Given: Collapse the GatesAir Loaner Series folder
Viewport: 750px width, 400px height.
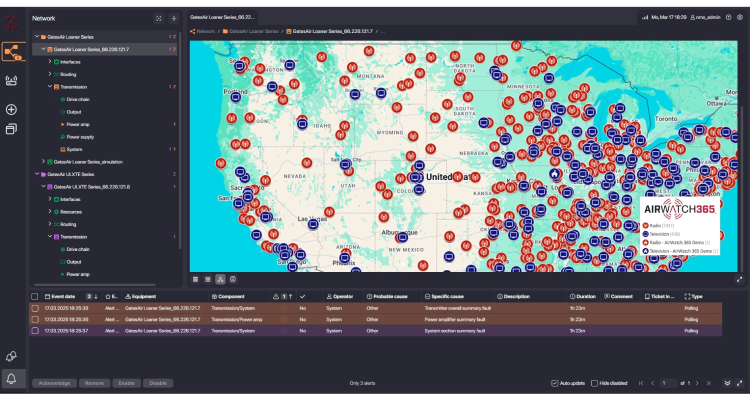Looking at the screenshot, I should point(35,37).
